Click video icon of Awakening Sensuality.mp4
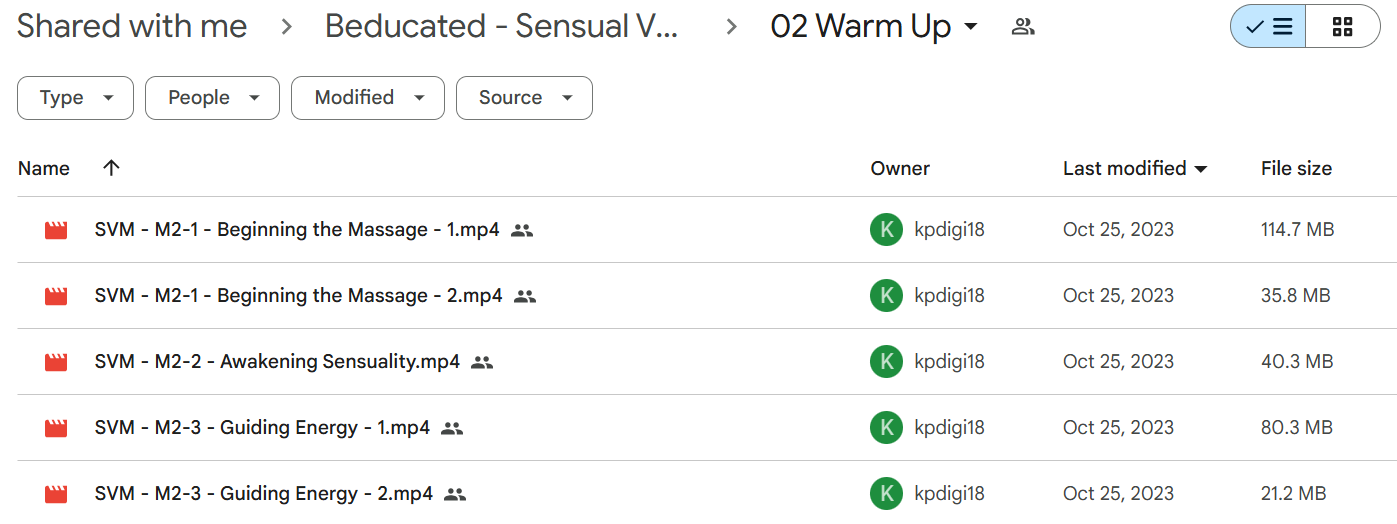Viewport: 1397px width, 524px height. point(56,362)
